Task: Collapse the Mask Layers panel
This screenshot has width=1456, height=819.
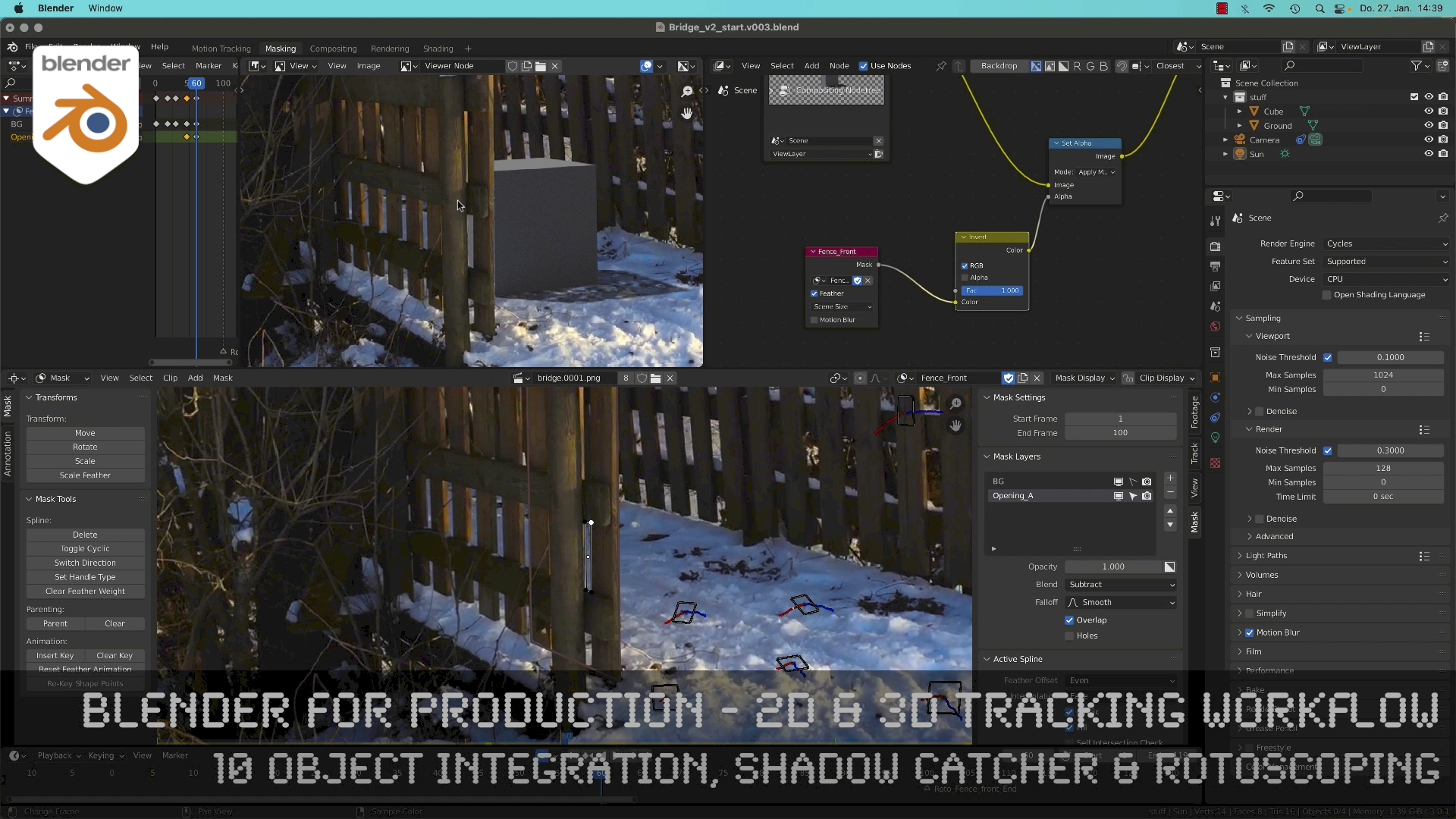Action: click(x=988, y=456)
